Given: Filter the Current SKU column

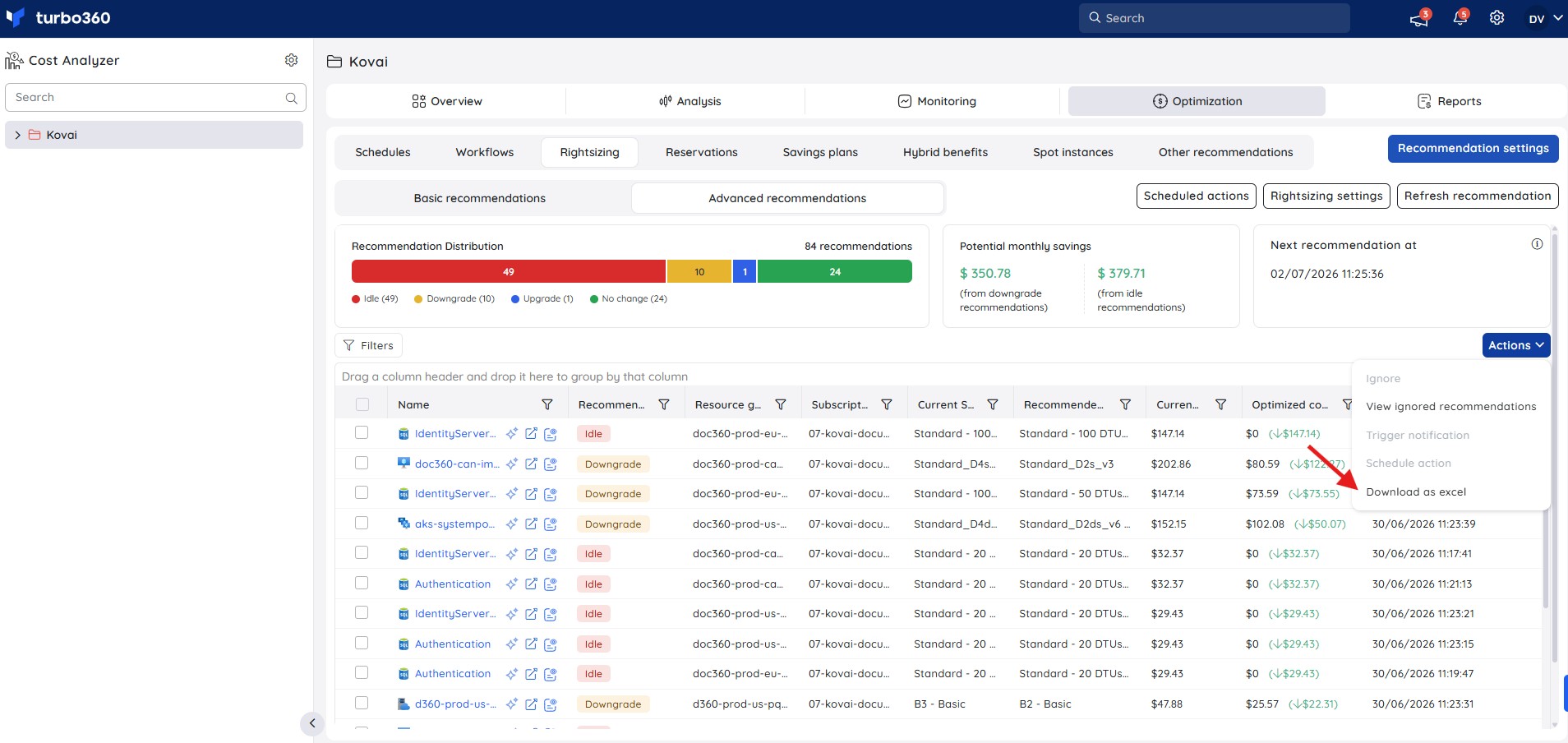Looking at the screenshot, I should tap(993, 404).
